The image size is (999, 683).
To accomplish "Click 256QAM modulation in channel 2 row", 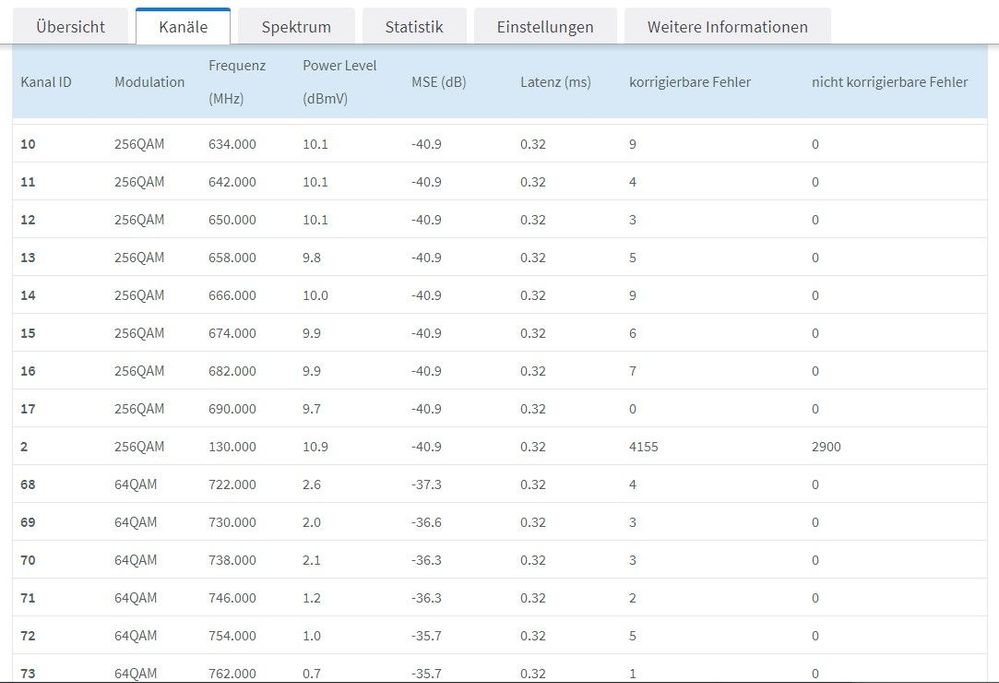I will pyautogui.click(x=140, y=447).
